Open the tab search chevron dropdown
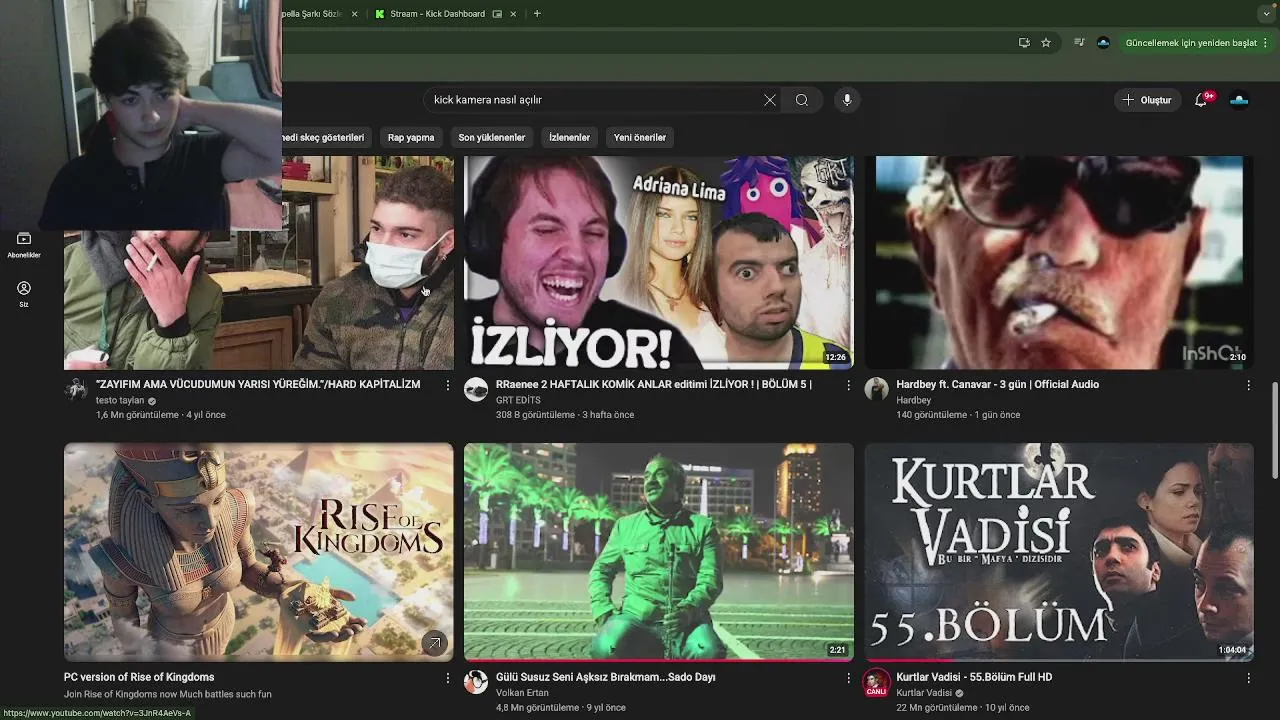 click(x=1266, y=14)
